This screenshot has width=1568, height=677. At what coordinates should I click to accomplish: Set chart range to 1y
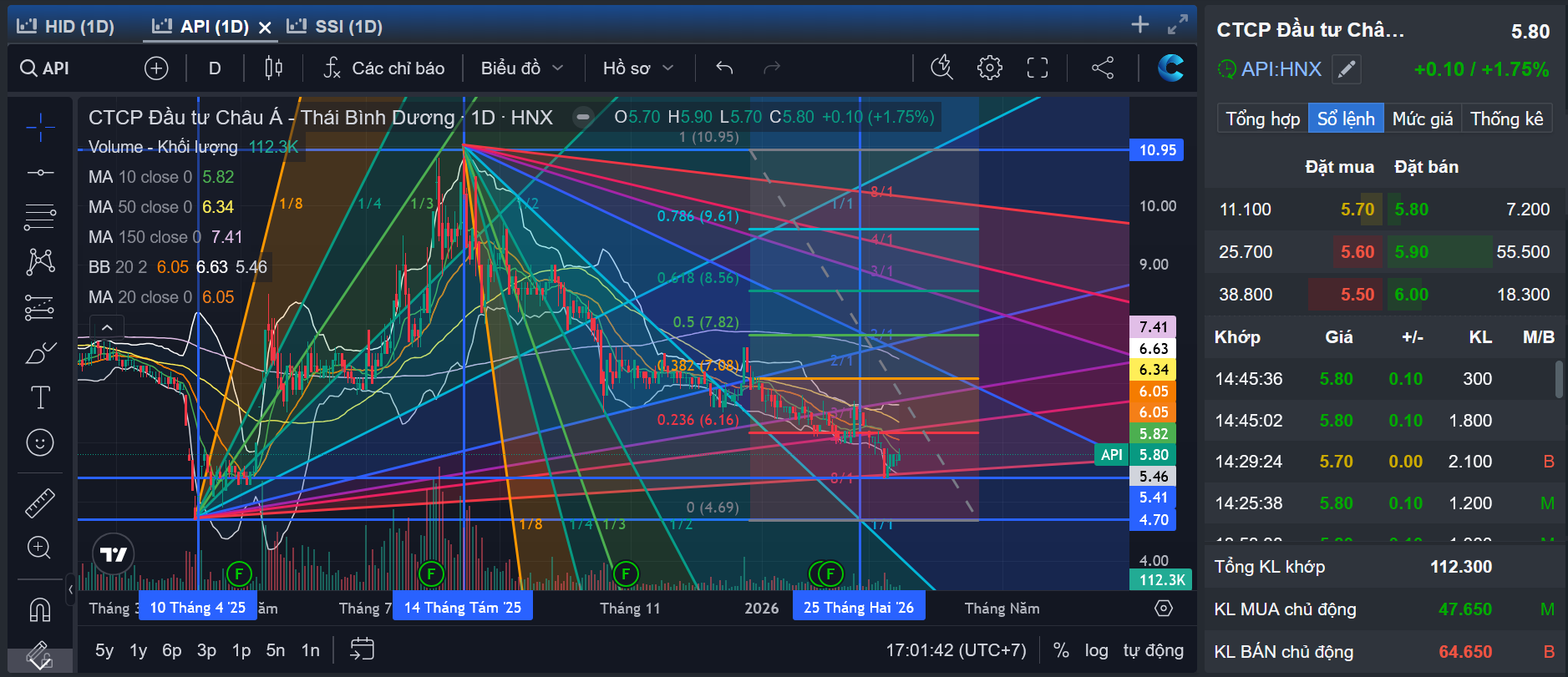coord(139,650)
